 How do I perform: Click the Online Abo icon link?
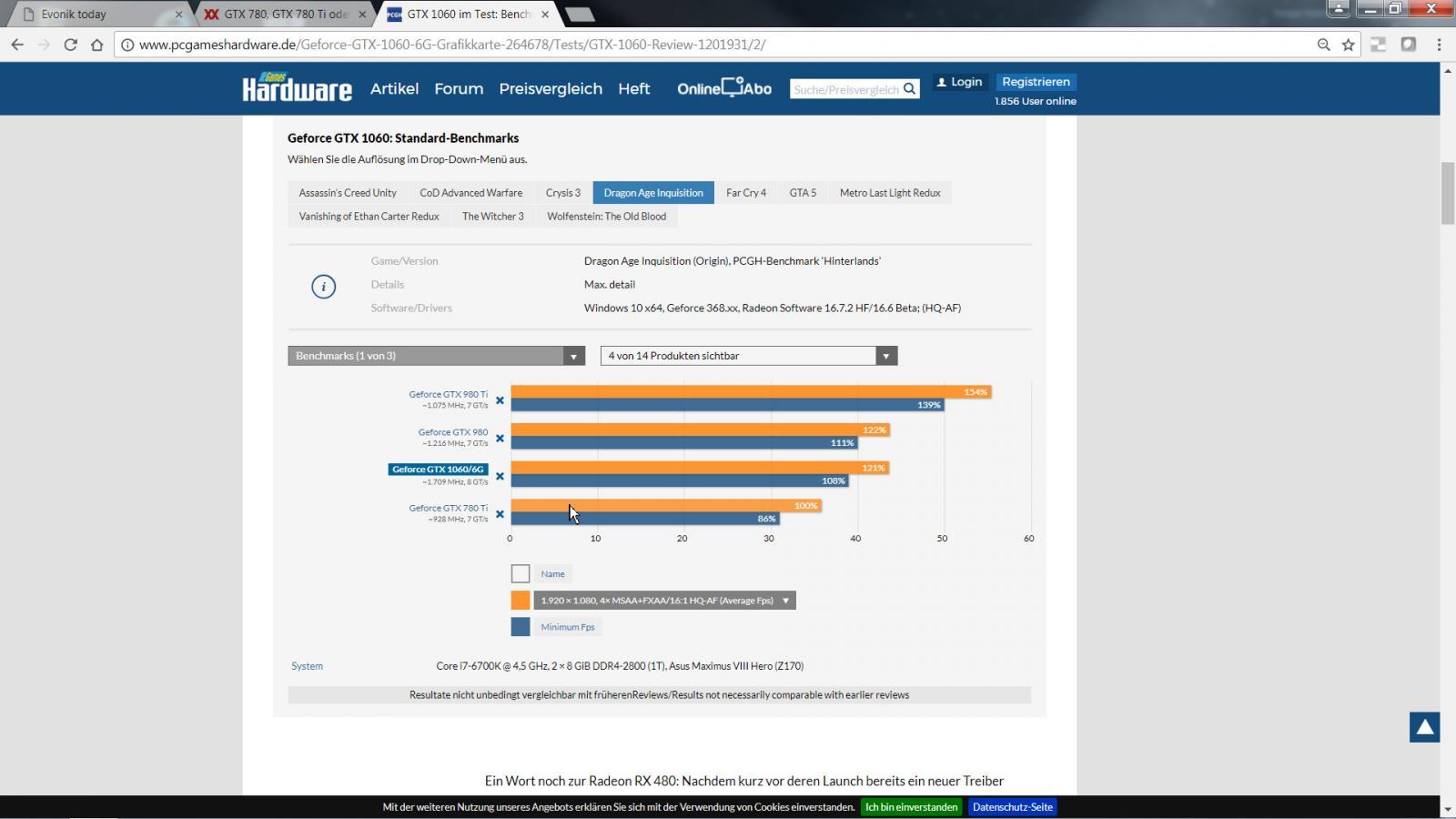click(724, 88)
